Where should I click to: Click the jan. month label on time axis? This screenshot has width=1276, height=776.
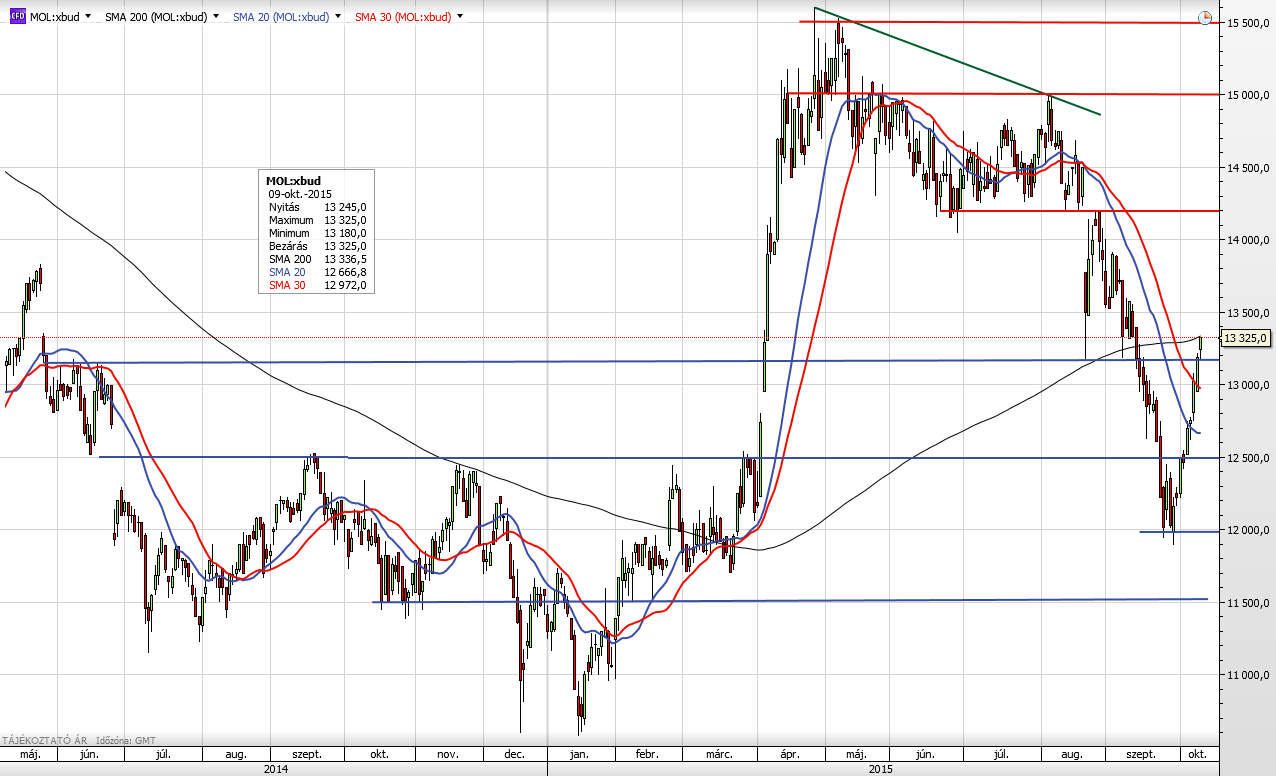[x=580, y=754]
